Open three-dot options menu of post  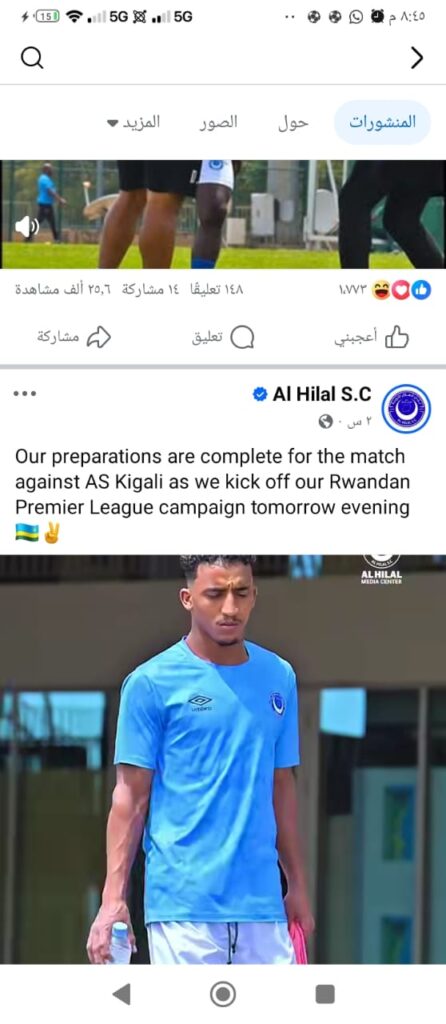pyautogui.click(x=25, y=394)
